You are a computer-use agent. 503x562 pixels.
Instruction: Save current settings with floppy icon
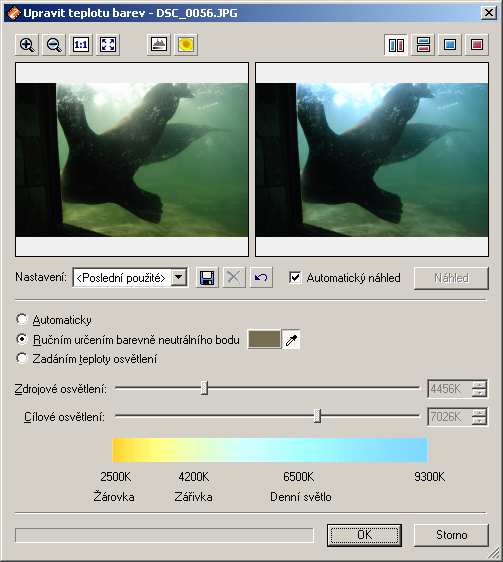point(207,277)
